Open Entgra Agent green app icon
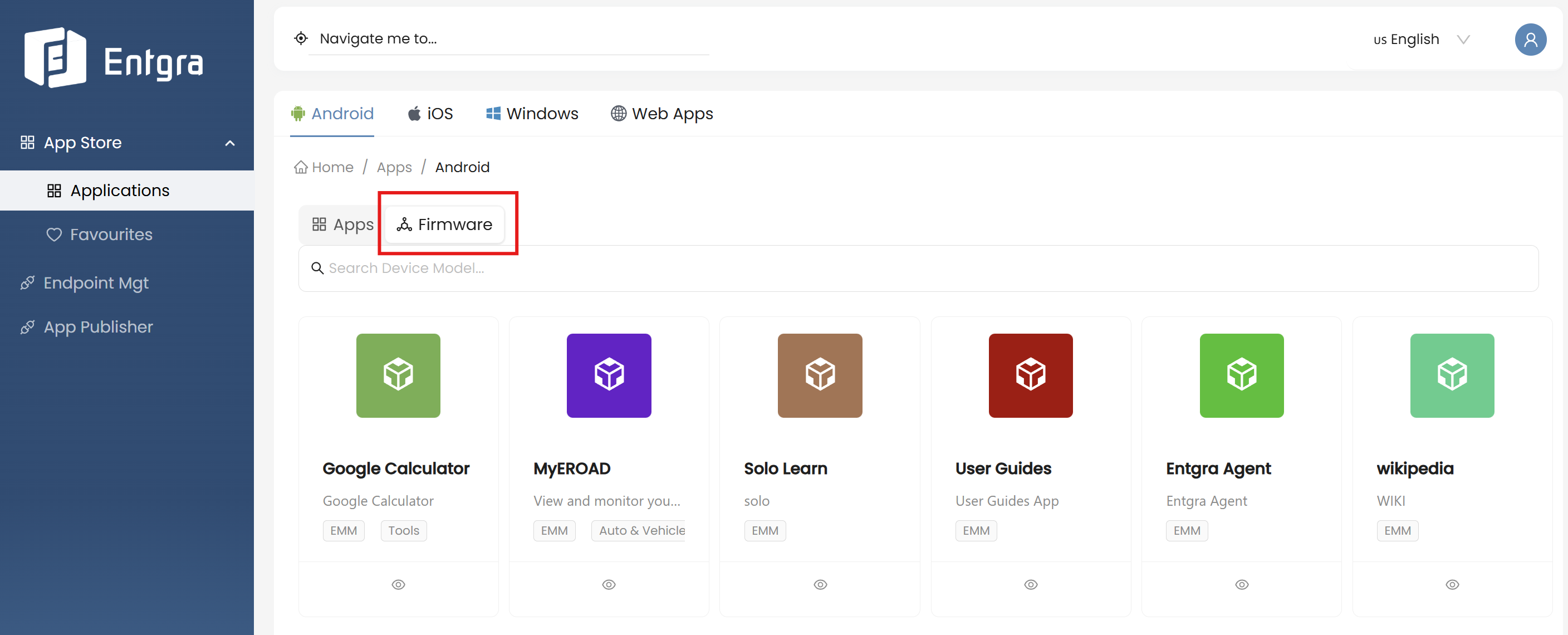 tap(1242, 375)
